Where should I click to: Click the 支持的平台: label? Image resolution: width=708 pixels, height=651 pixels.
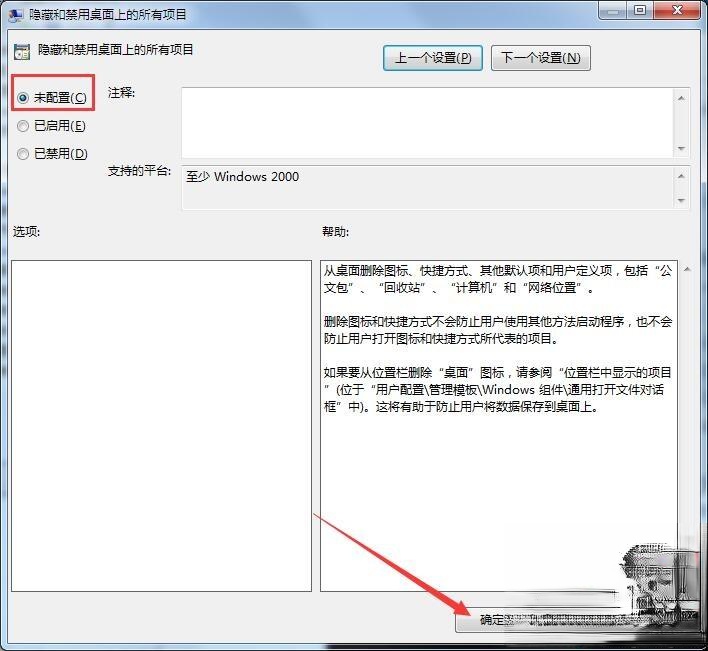140,171
